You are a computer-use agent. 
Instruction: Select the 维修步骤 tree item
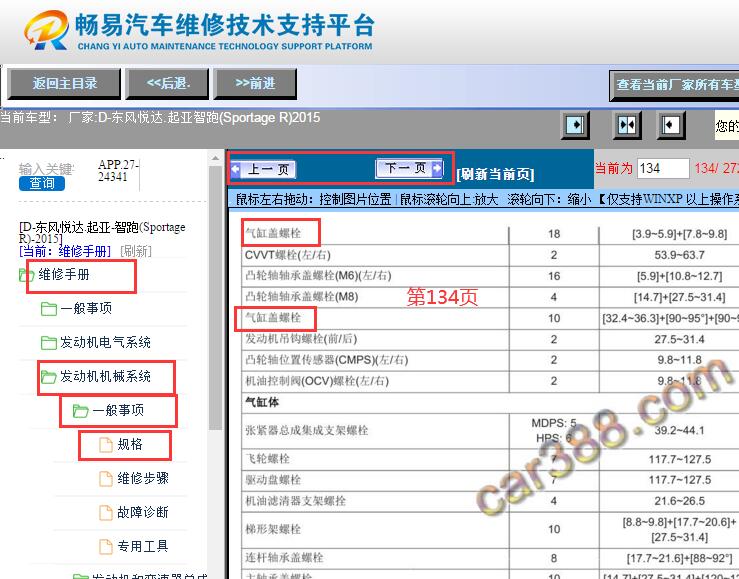(143, 478)
